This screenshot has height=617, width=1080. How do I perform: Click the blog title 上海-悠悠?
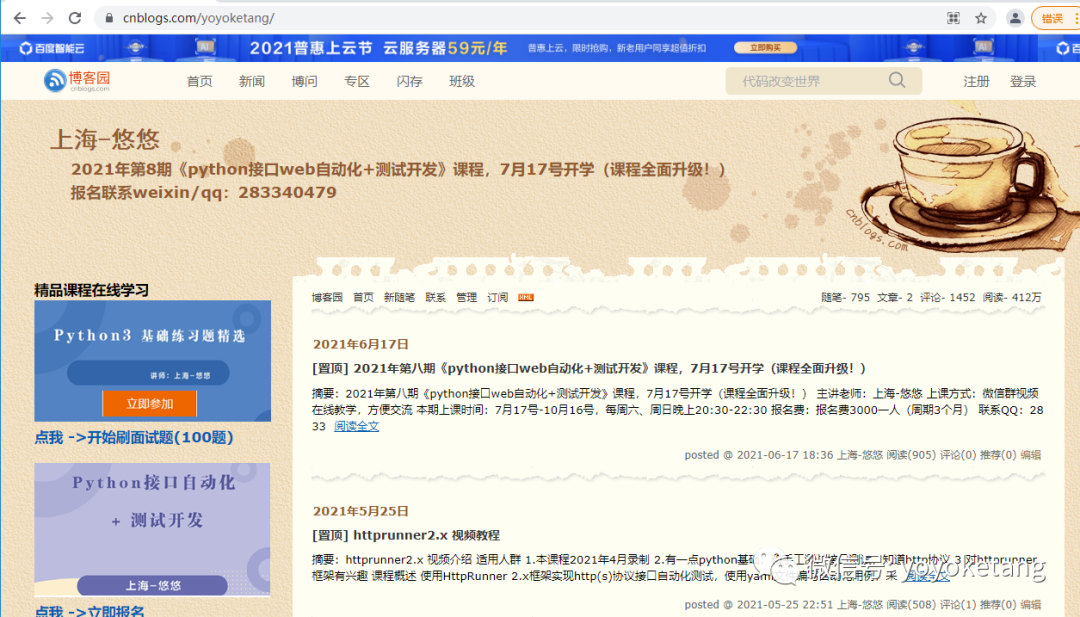point(105,140)
